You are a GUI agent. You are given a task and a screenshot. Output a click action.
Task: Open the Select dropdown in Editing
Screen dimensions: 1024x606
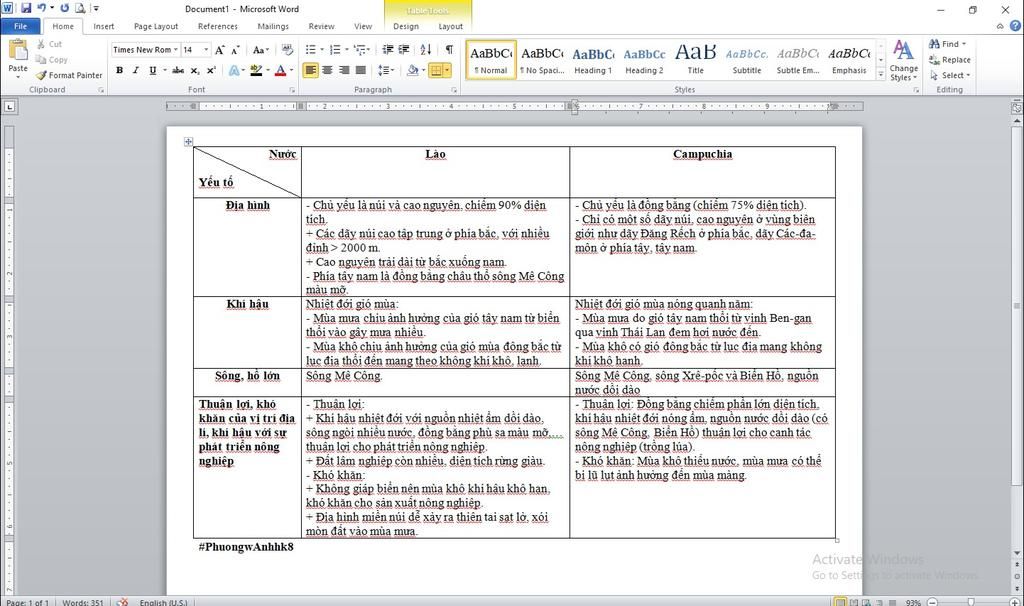pyautogui.click(x=951, y=75)
